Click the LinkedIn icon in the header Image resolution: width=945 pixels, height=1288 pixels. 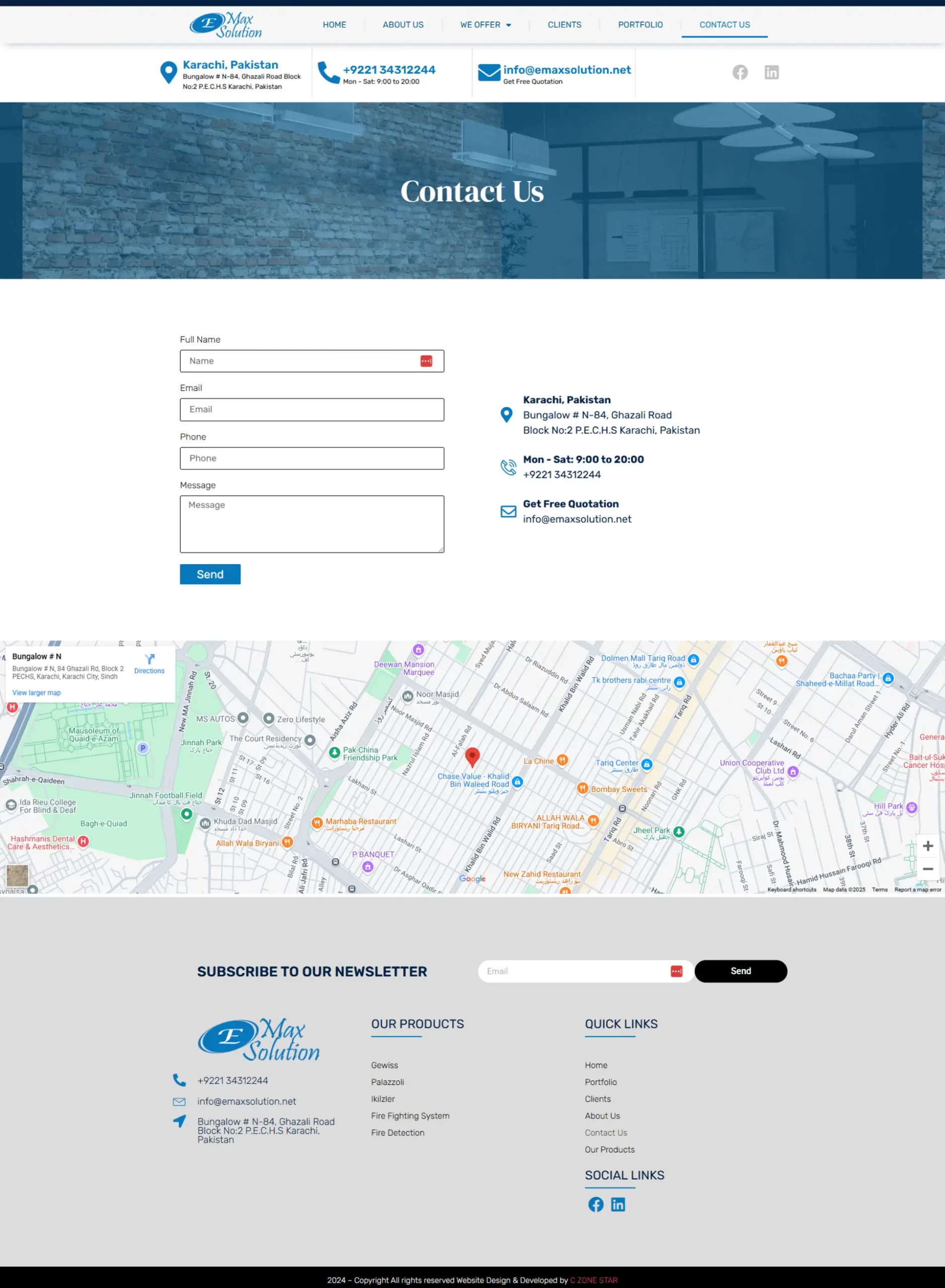tap(771, 72)
